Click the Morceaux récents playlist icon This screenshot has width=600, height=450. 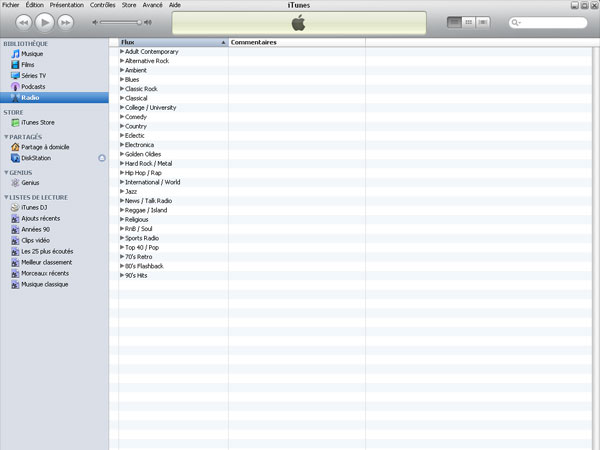pyautogui.click(x=15, y=274)
